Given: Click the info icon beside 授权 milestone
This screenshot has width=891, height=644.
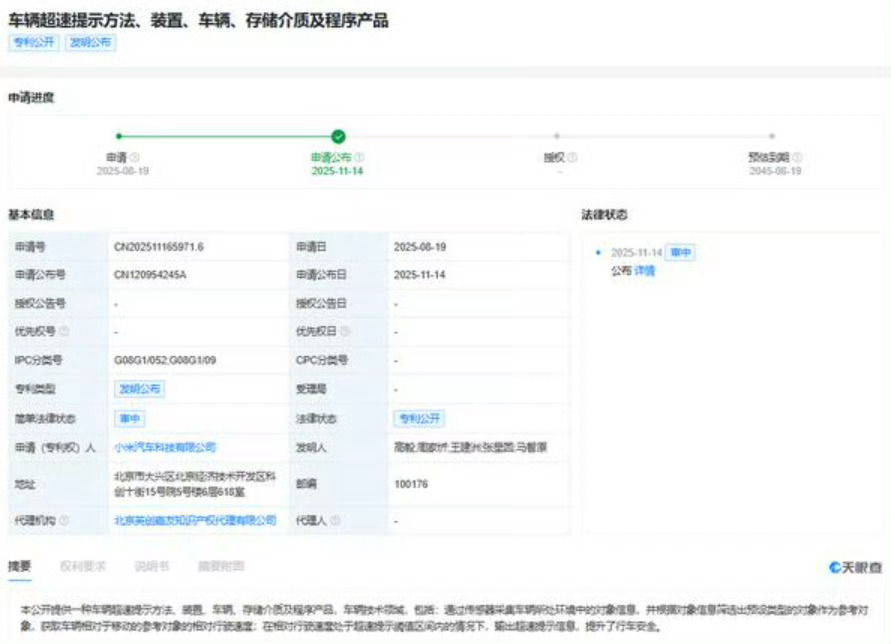Looking at the screenshot, I should point(573,156).
